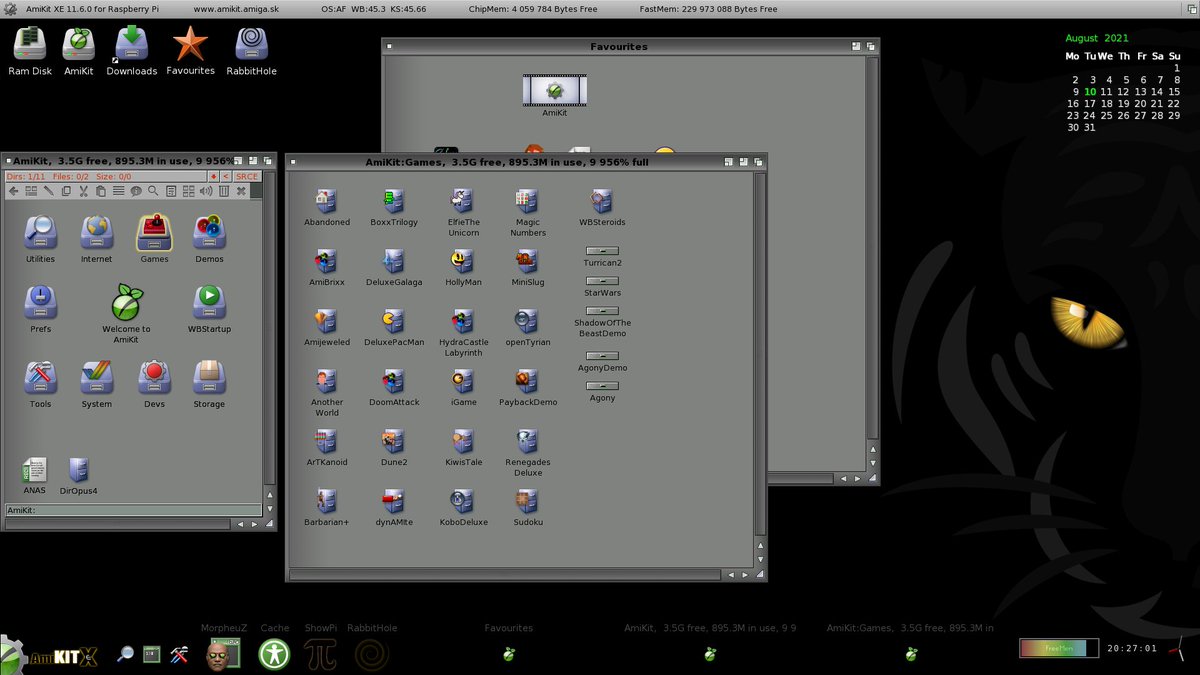
Task: Open the Favourites star icon on desktop
Action: pos(190,51)
